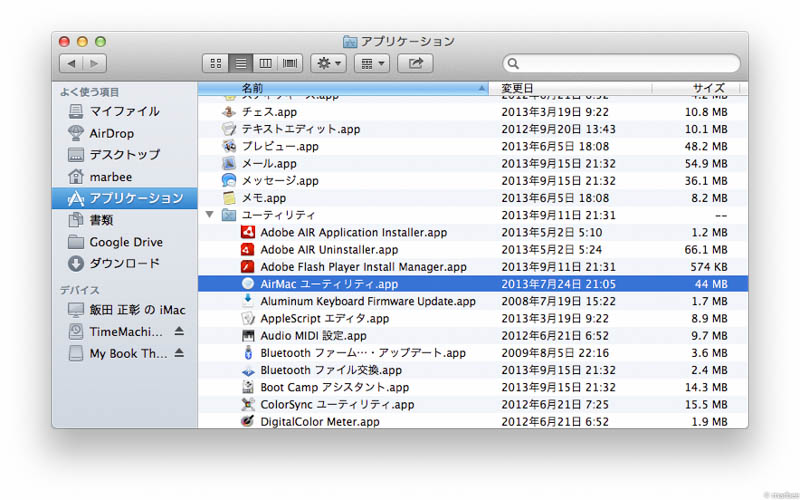
Task: Click the DigitalColor Meter.app file name
Action: (x=320, y=422)
